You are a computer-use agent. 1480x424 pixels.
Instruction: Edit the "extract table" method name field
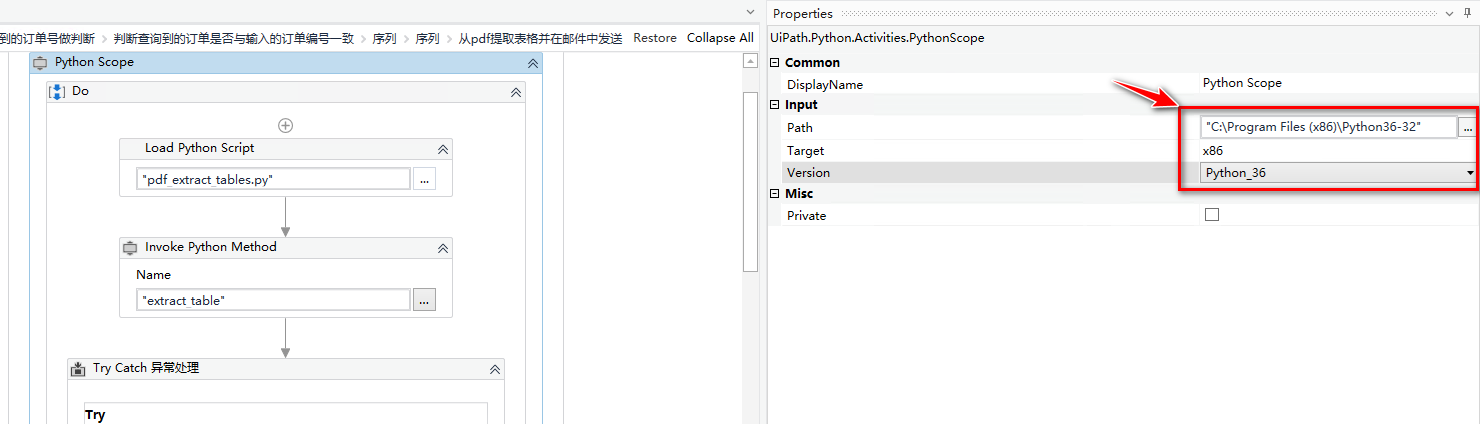point(274,300)
